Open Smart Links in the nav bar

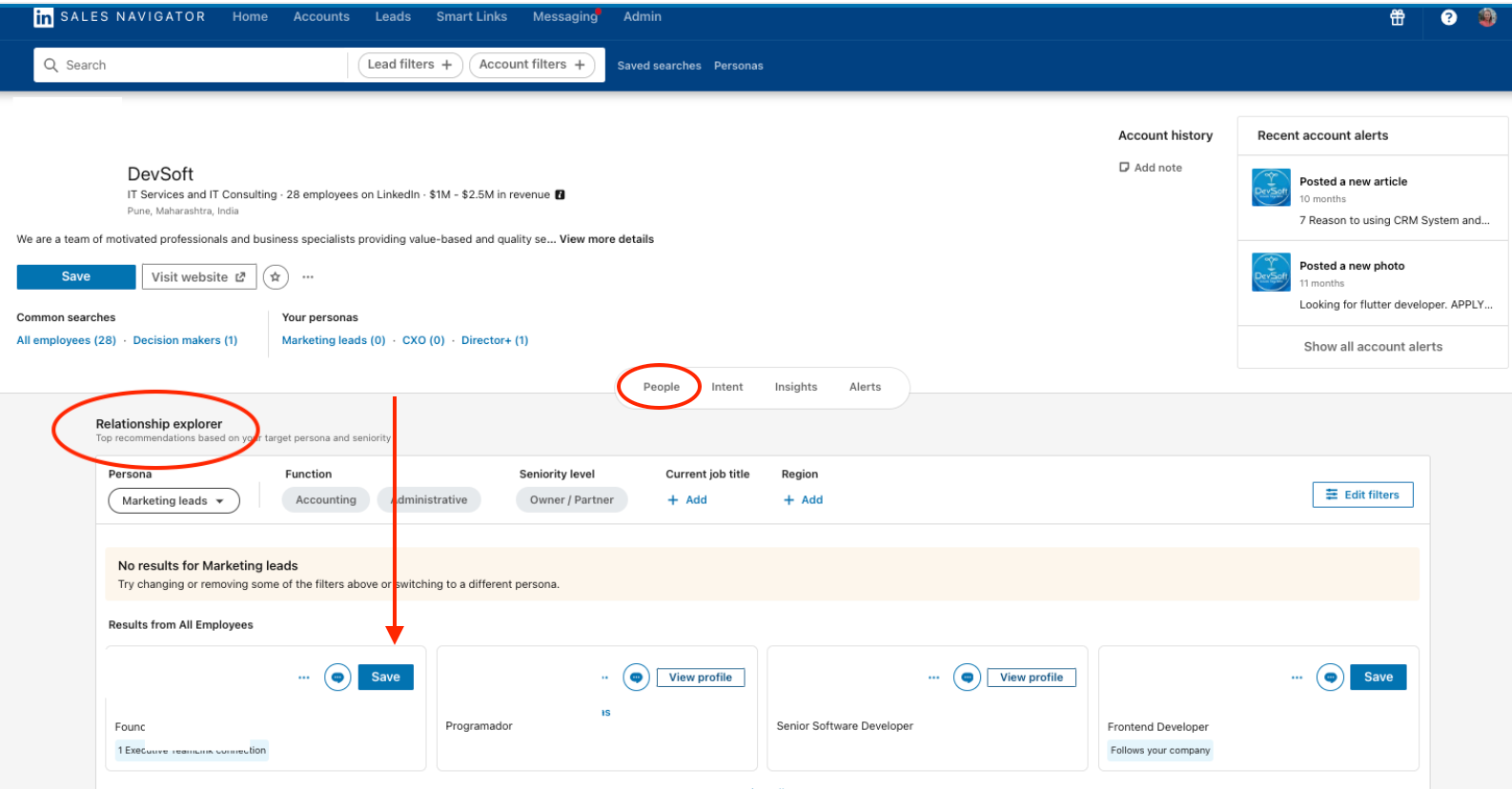point(472,17)
